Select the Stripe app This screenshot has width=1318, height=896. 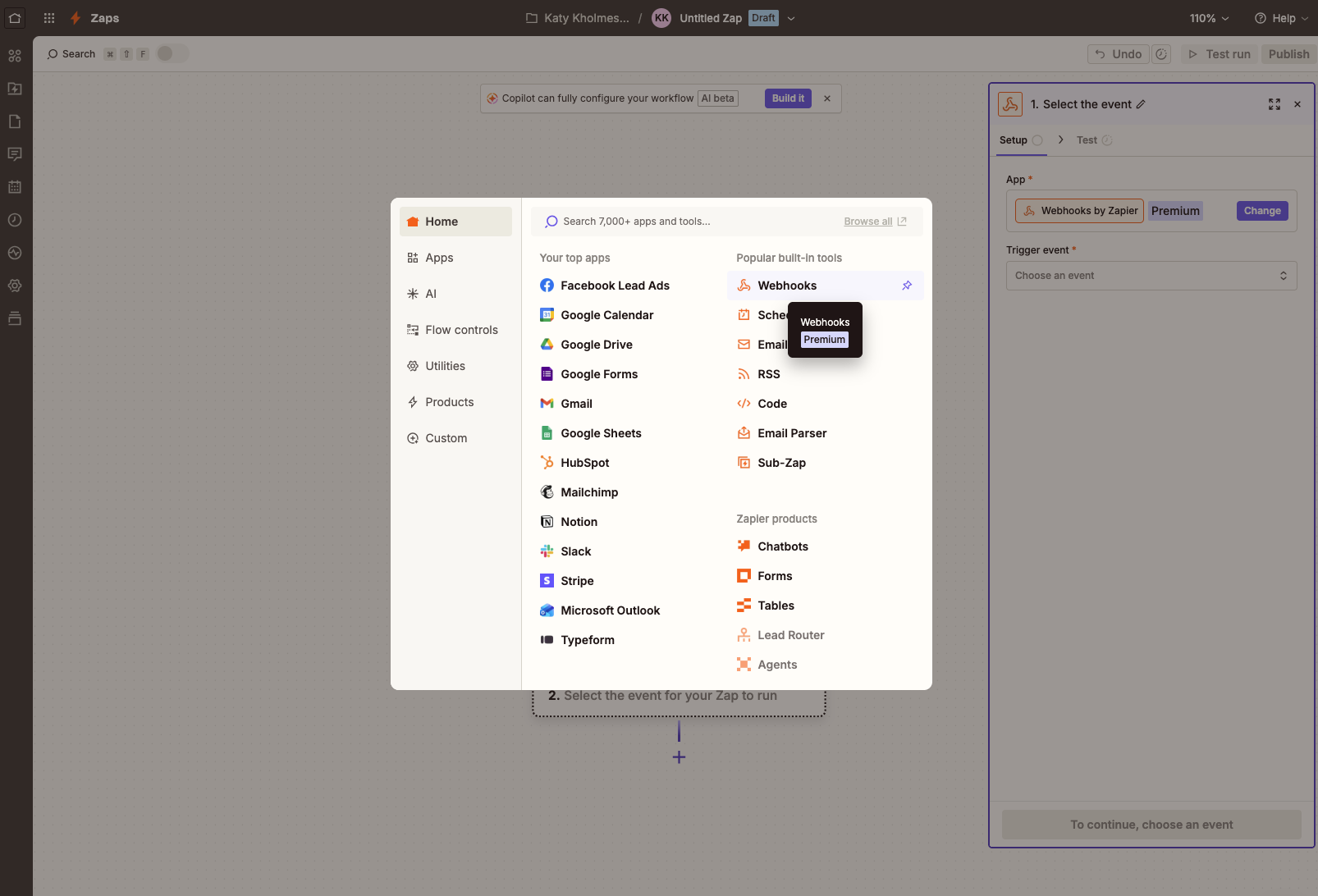[628, 581]
